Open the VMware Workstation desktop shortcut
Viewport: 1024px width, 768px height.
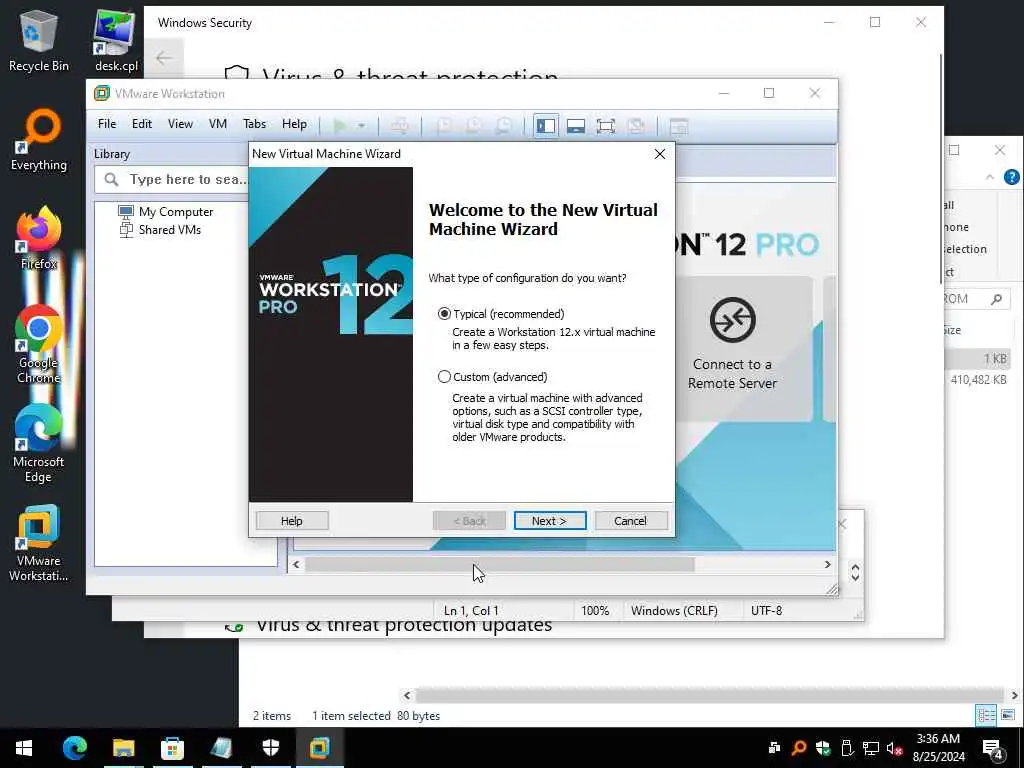tap(39, 543)
